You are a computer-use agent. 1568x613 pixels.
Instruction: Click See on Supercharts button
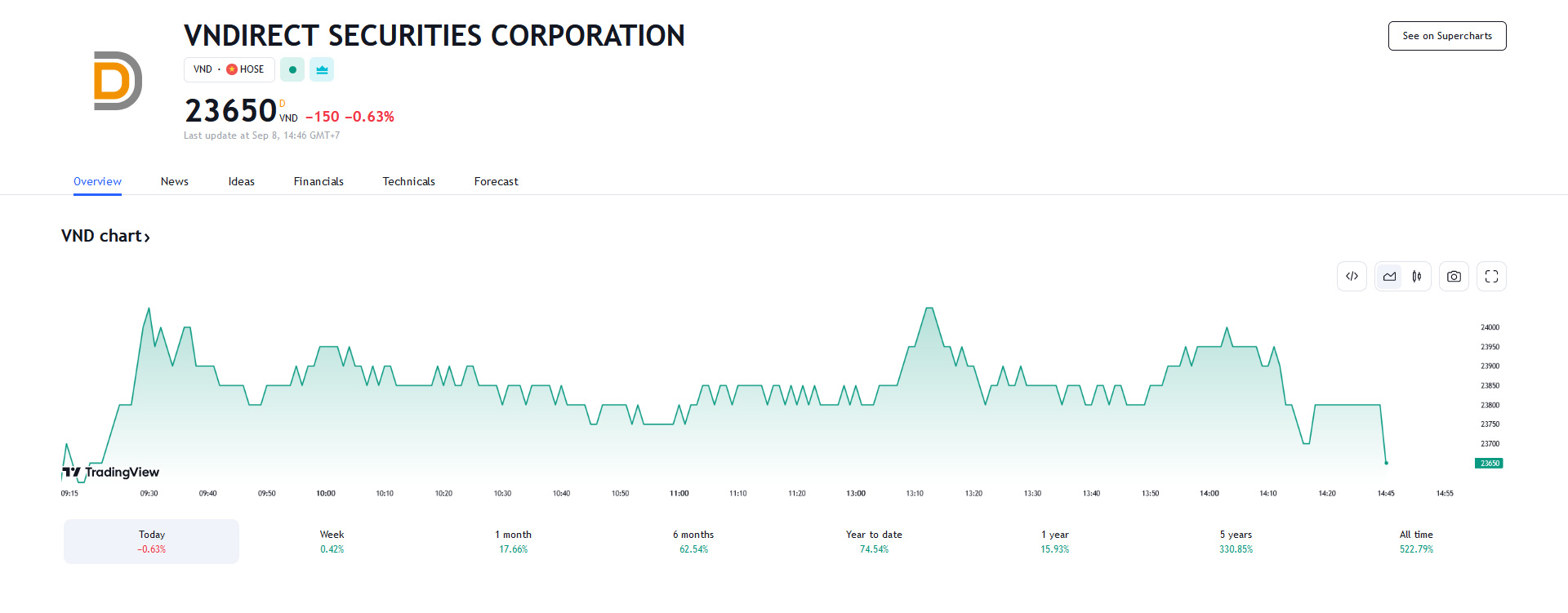coord(1446,36)
